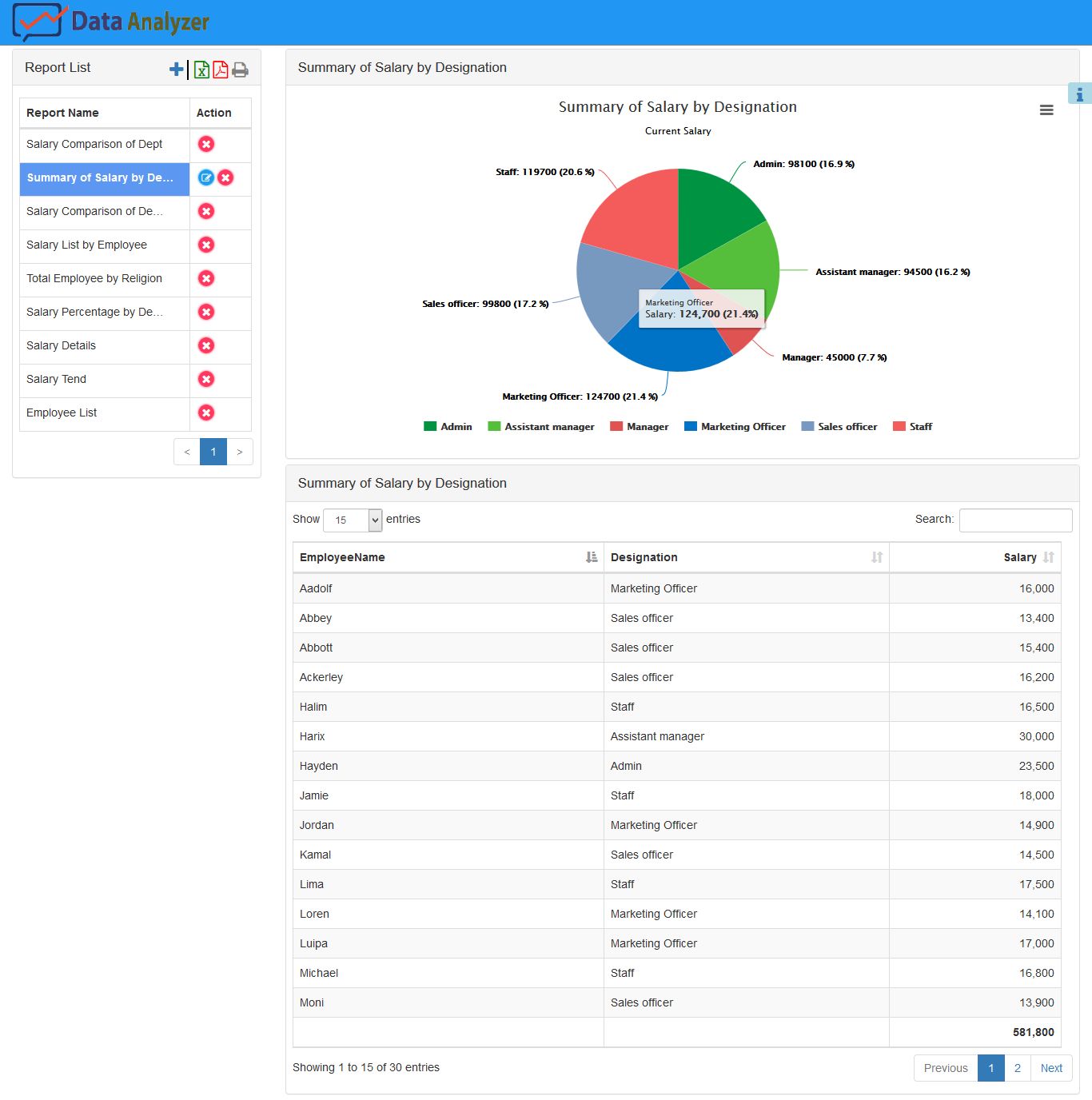Edit the Summary of Salary by Designation report
Image resolution: width=1092 pixels, height=1100 pixels.
(205, 177)
